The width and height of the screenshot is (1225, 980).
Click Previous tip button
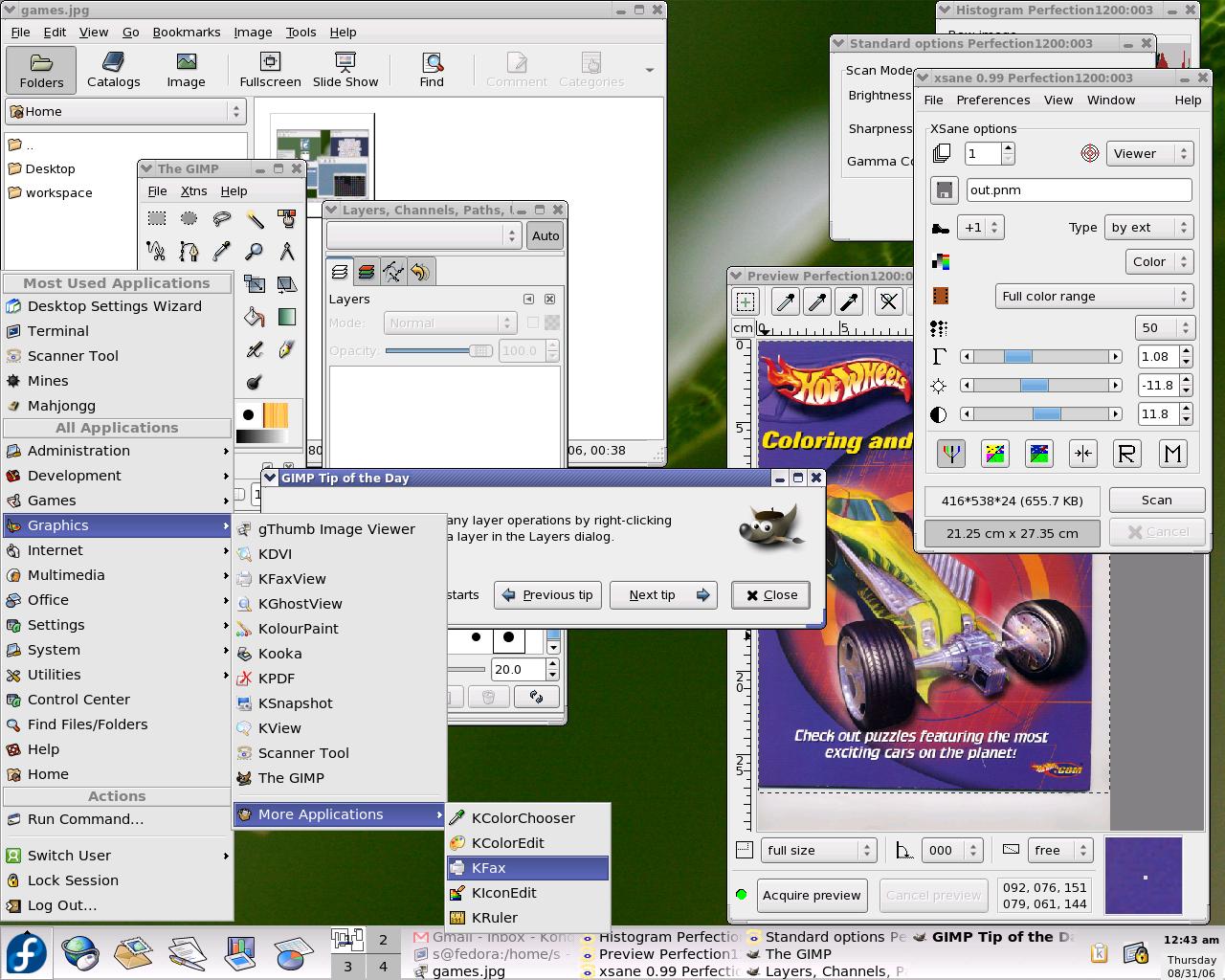(548, 594)
